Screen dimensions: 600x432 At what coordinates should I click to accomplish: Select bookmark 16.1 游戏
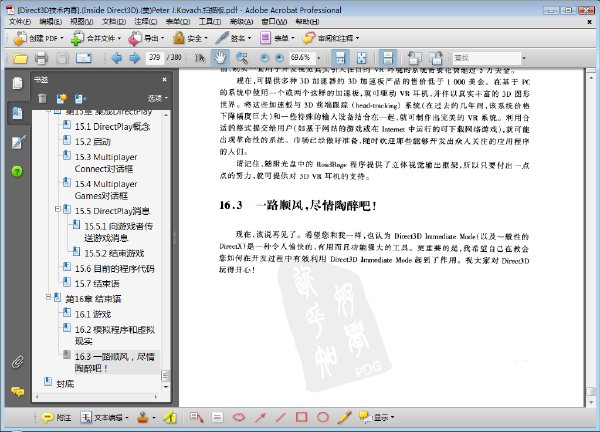coord(93,315)
